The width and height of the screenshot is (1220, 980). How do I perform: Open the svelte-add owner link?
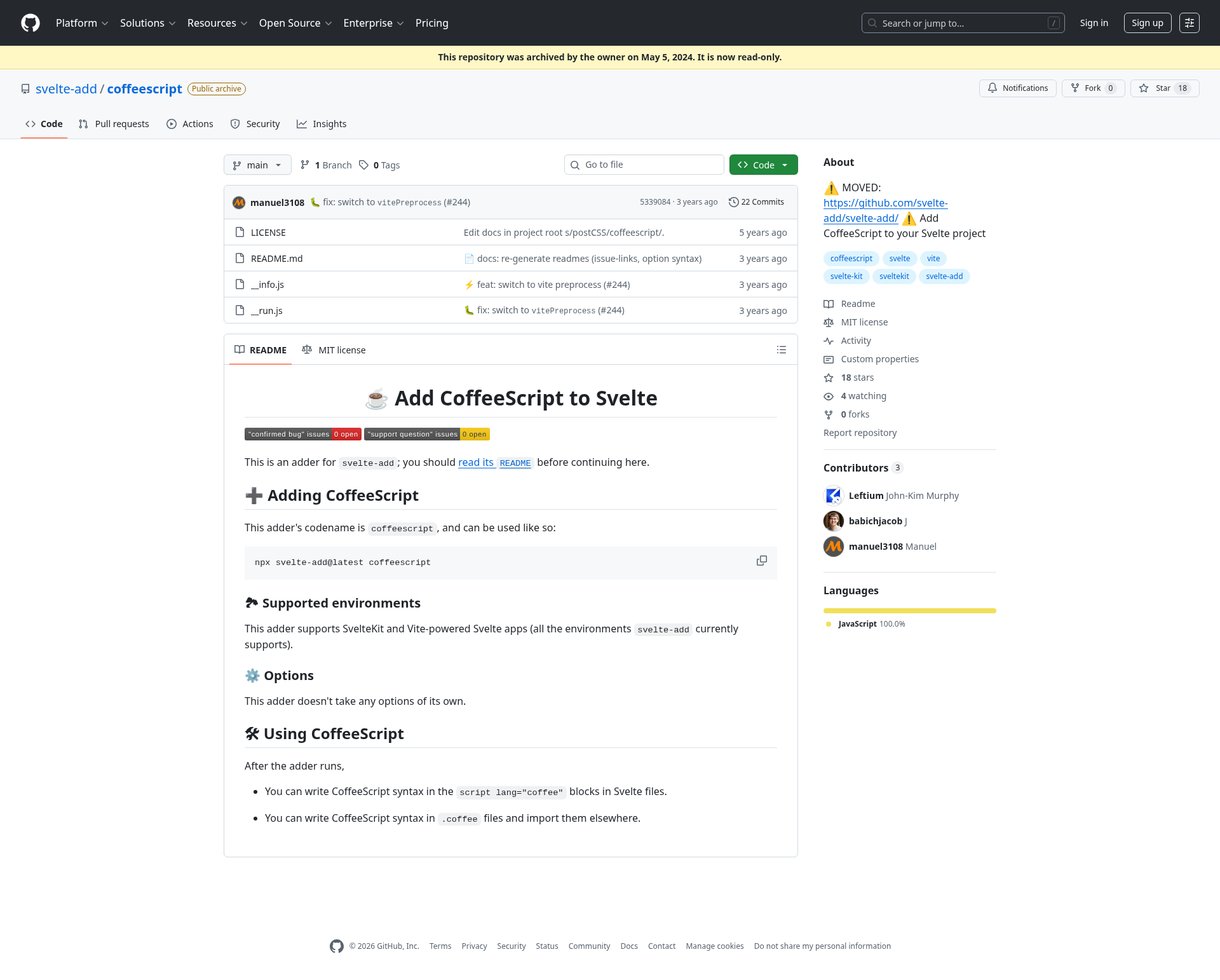click(66, 89)
